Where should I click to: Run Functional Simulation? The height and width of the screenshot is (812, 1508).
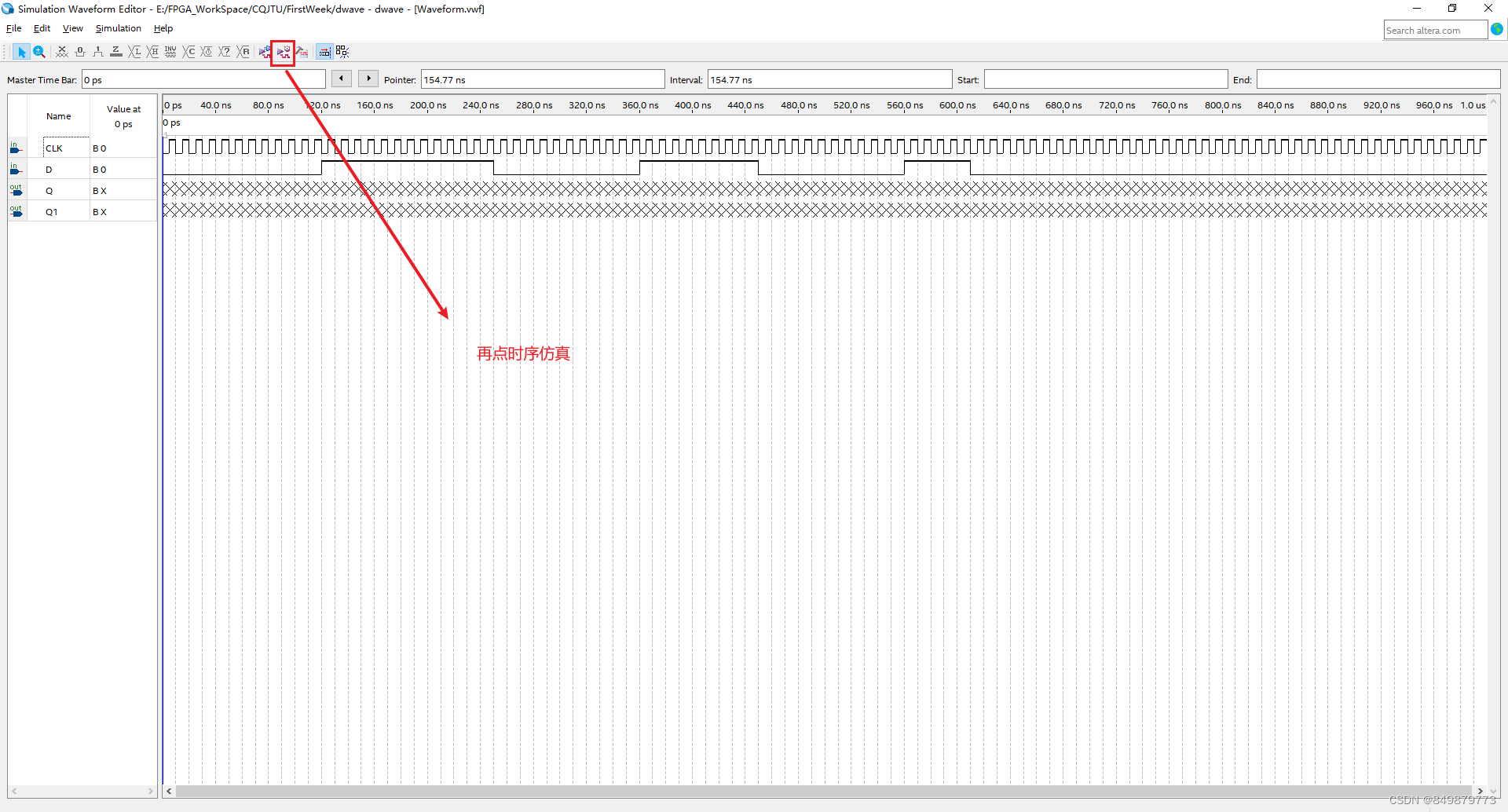(265, 52)
